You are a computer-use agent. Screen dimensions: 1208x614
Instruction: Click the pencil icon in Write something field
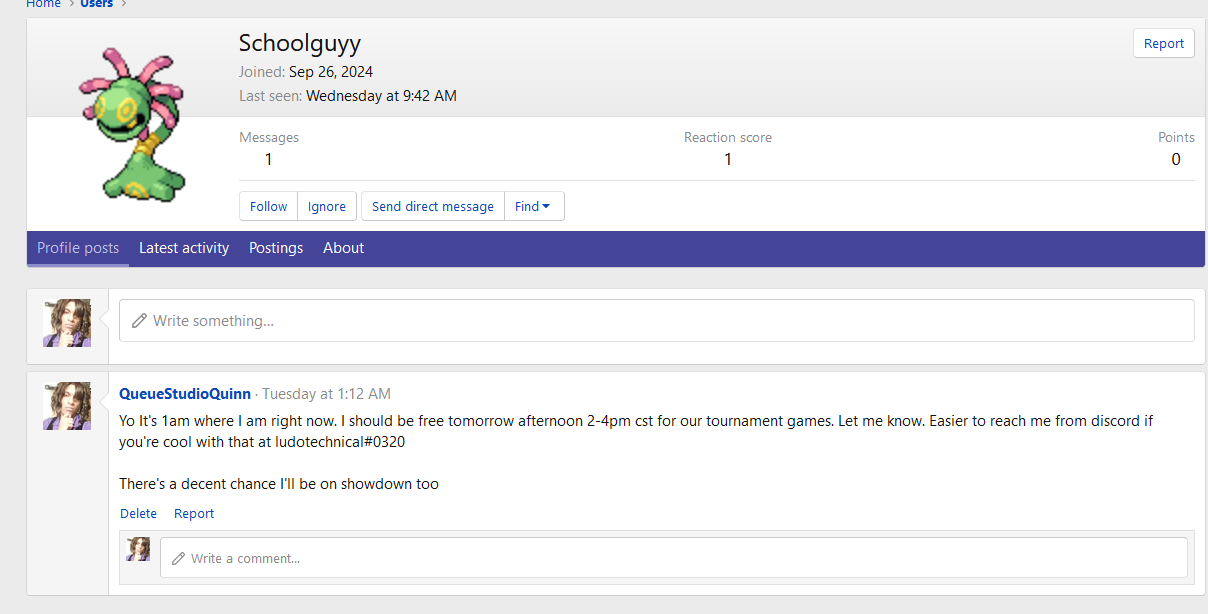coord(140,321)
